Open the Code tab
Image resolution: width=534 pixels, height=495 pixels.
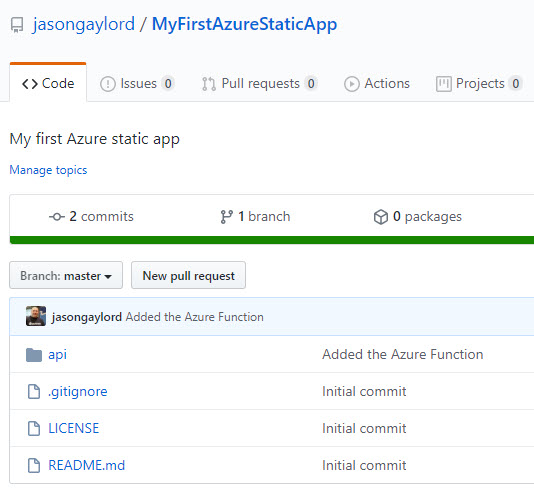point(48,83)
